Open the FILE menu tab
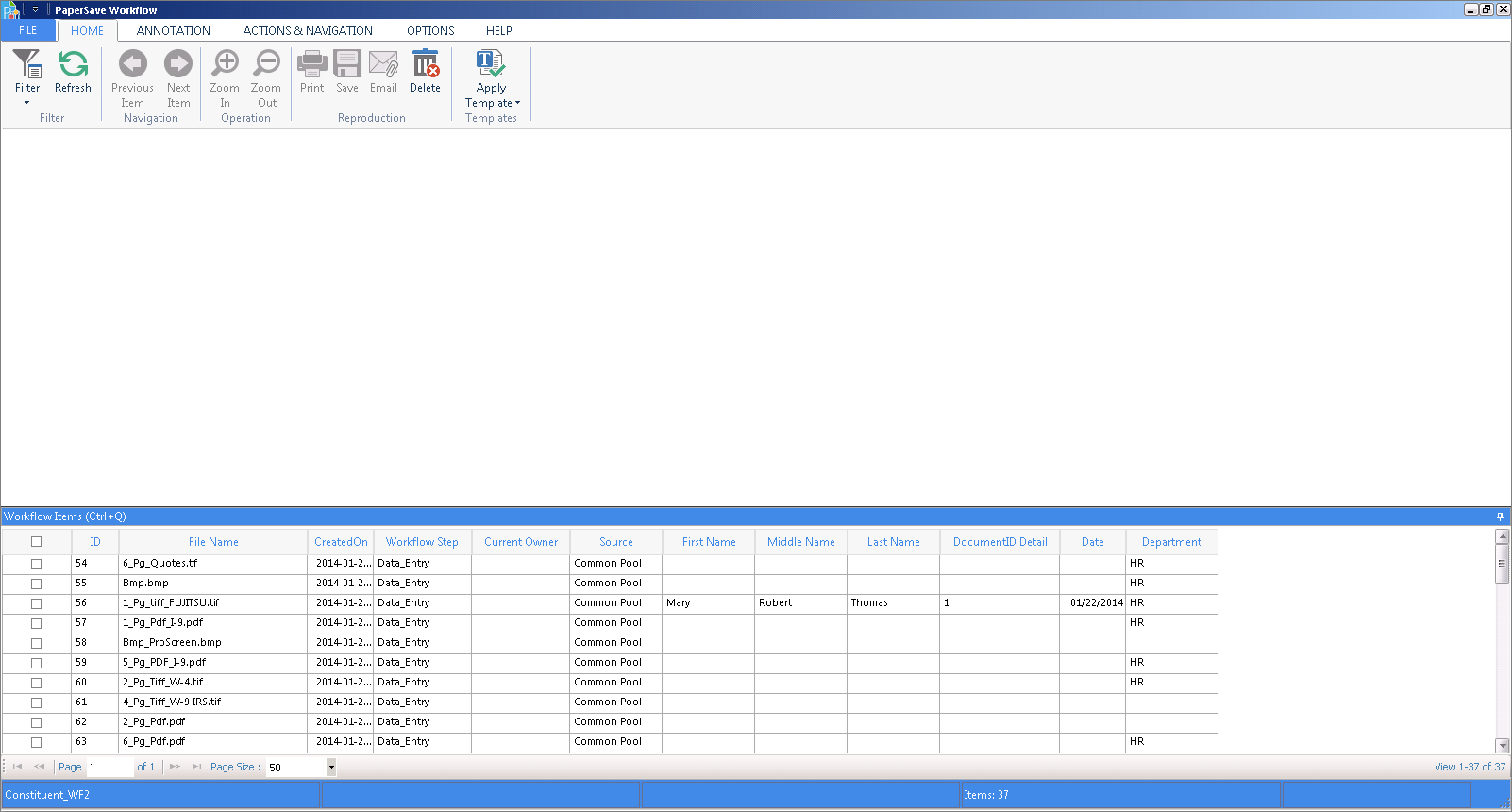 [x=28, y=30]
